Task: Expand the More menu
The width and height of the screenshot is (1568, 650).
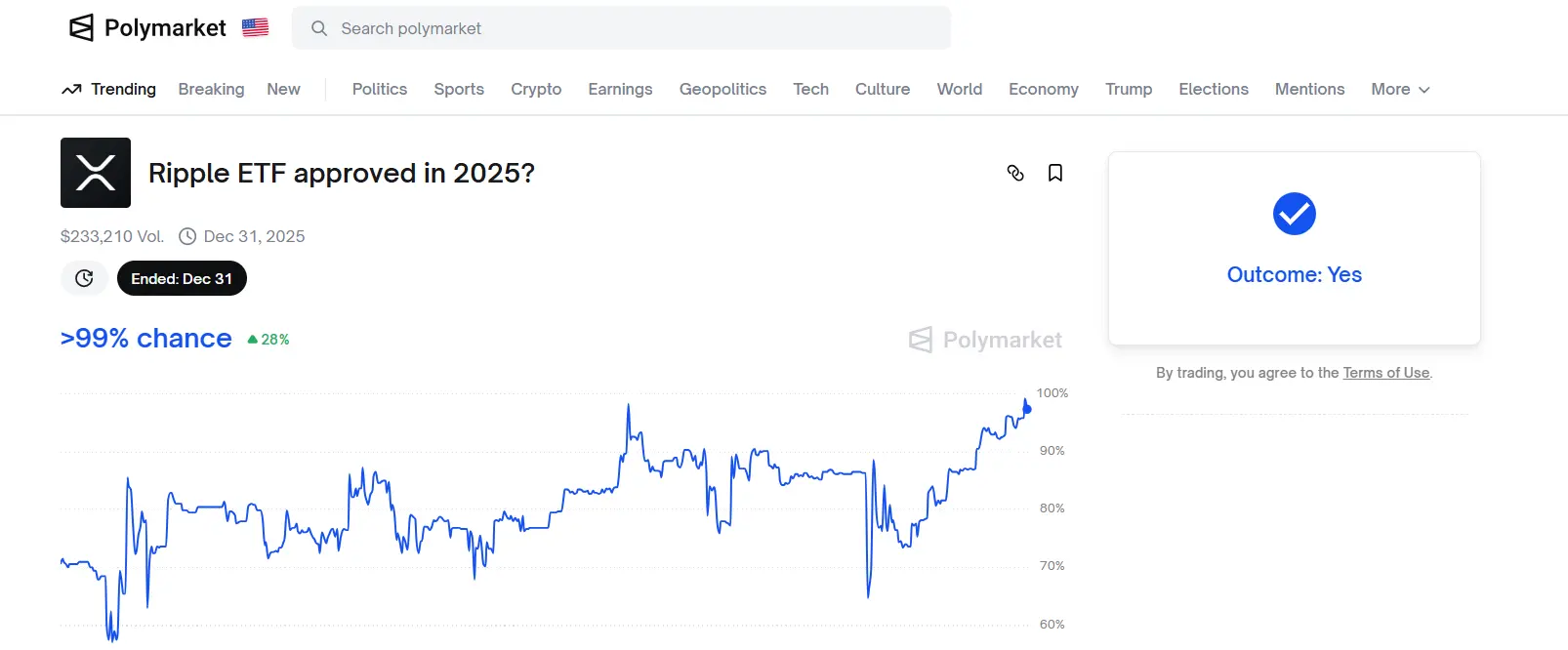Action: (1400, 90)
